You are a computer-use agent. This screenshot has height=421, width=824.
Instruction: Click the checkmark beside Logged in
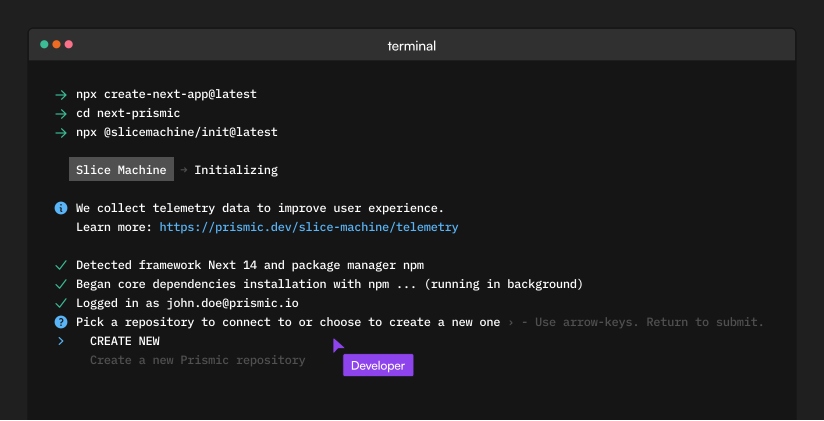(61, 303)
